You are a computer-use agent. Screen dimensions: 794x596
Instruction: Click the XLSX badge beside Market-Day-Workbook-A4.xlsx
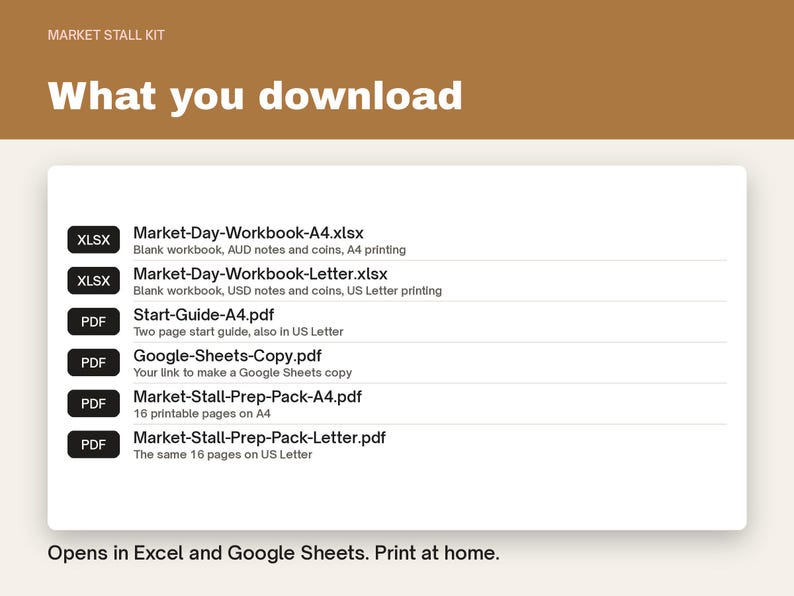pos(94,240)
